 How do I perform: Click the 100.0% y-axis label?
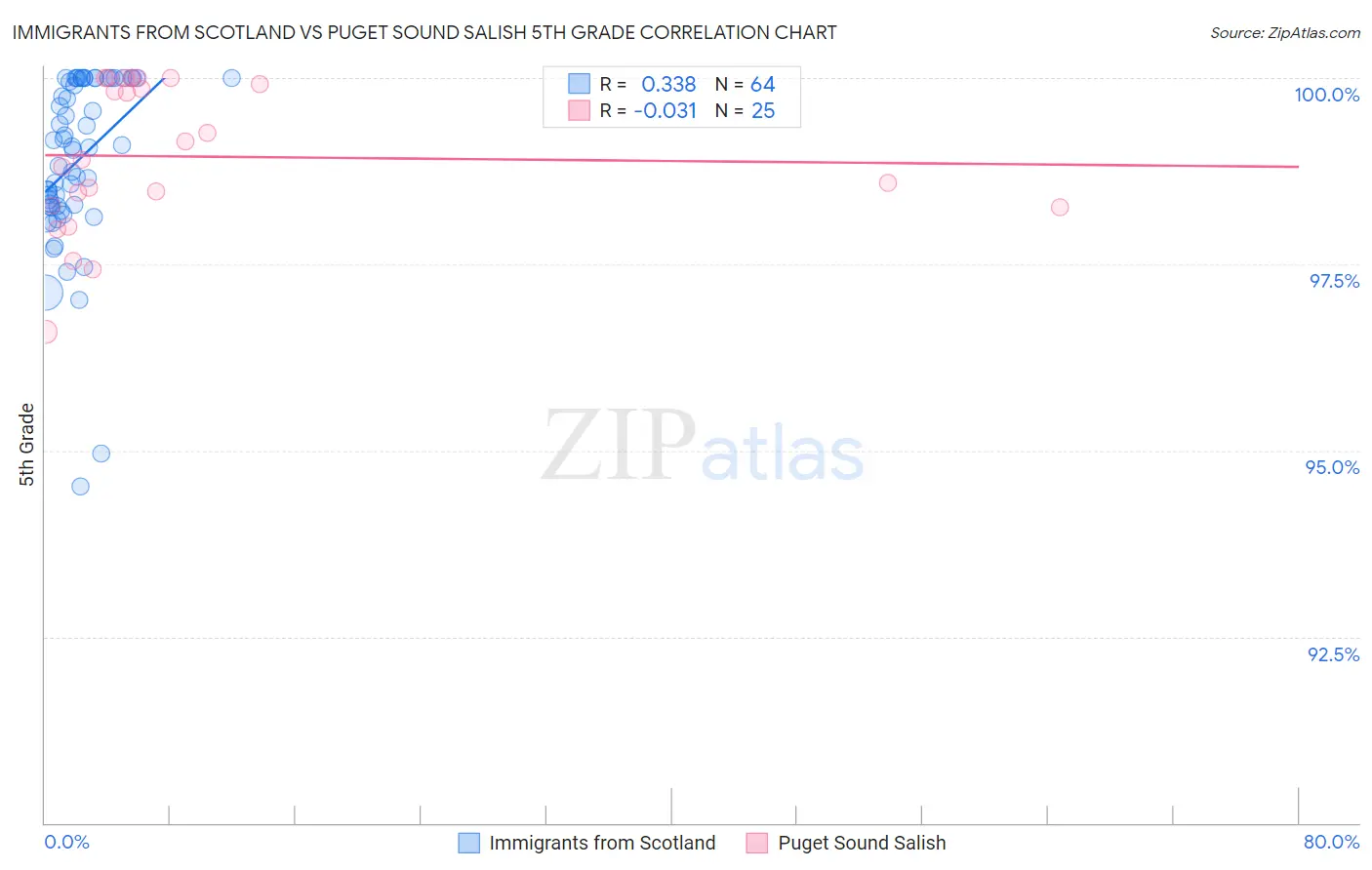(x=1326, y=95)
